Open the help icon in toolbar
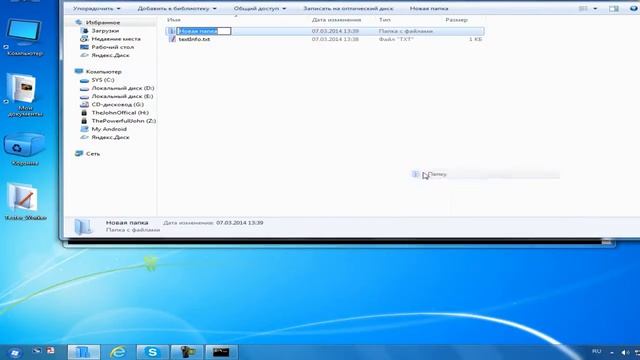This screenshot has height=360, width=640. (x=634, y=9)
